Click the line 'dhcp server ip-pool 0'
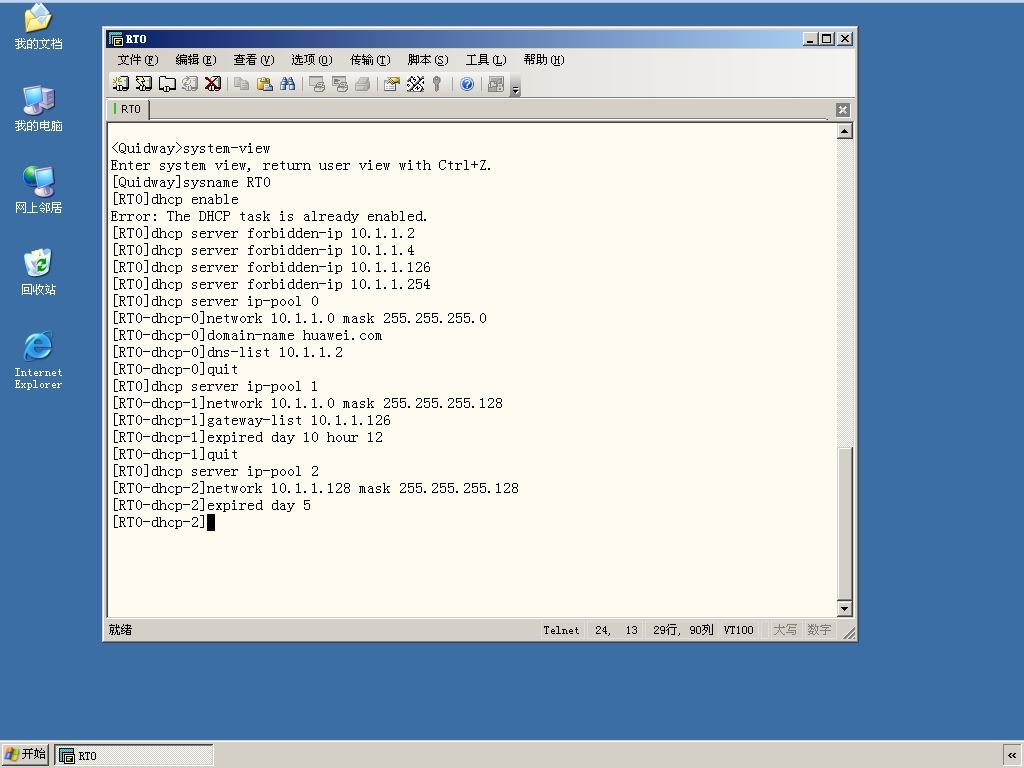1024x768 pixels. coord(216,302)
